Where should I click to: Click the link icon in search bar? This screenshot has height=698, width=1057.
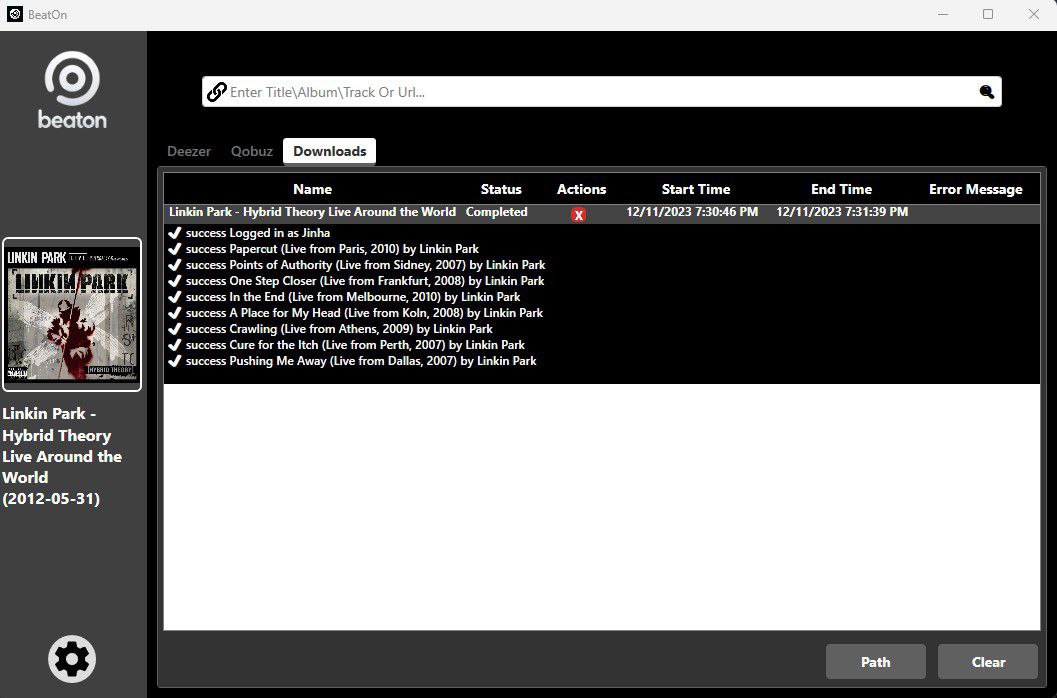pyautogui.click(x=216, y=92)
